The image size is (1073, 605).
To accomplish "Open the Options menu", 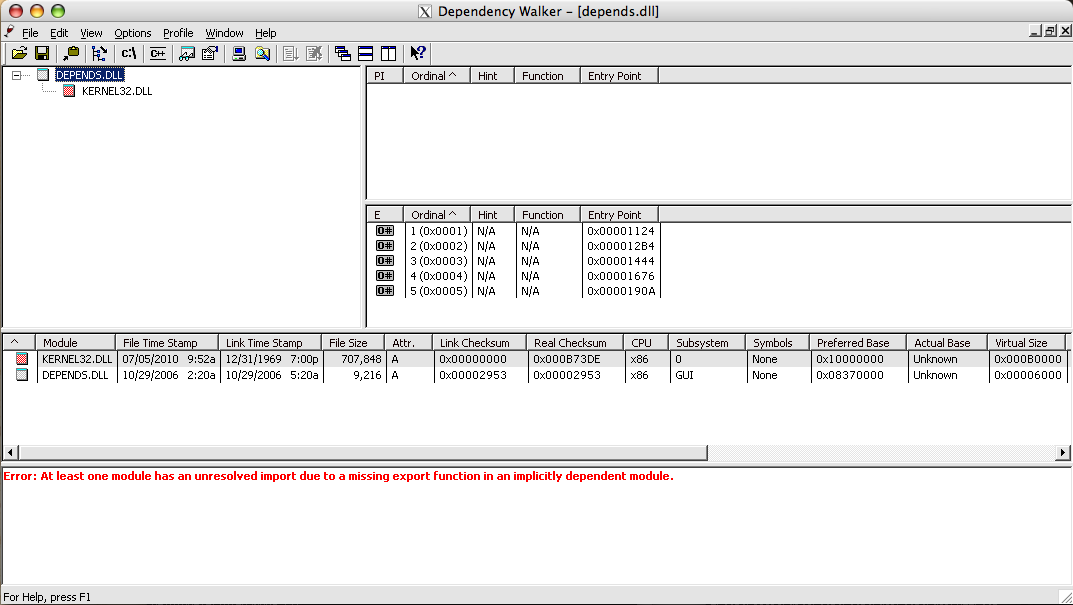I will [133, 33].
